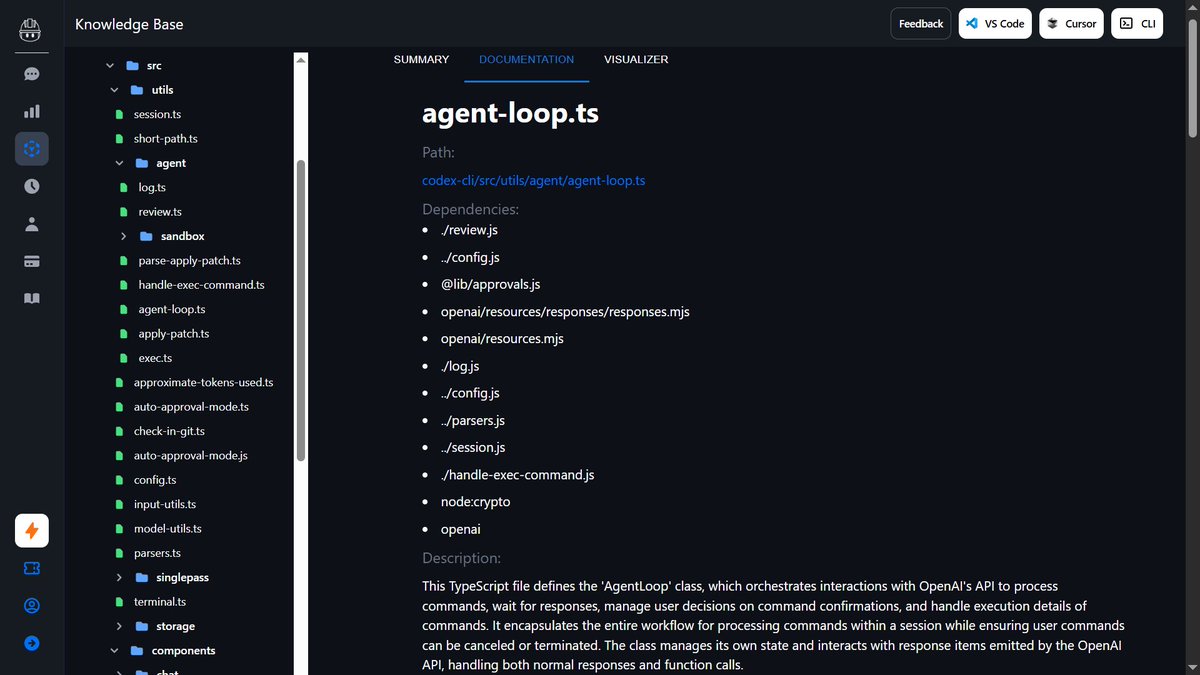Screen dimensions: 1200x675
Task: Switch to the SUMMARY tab
Action: [421, 59]
